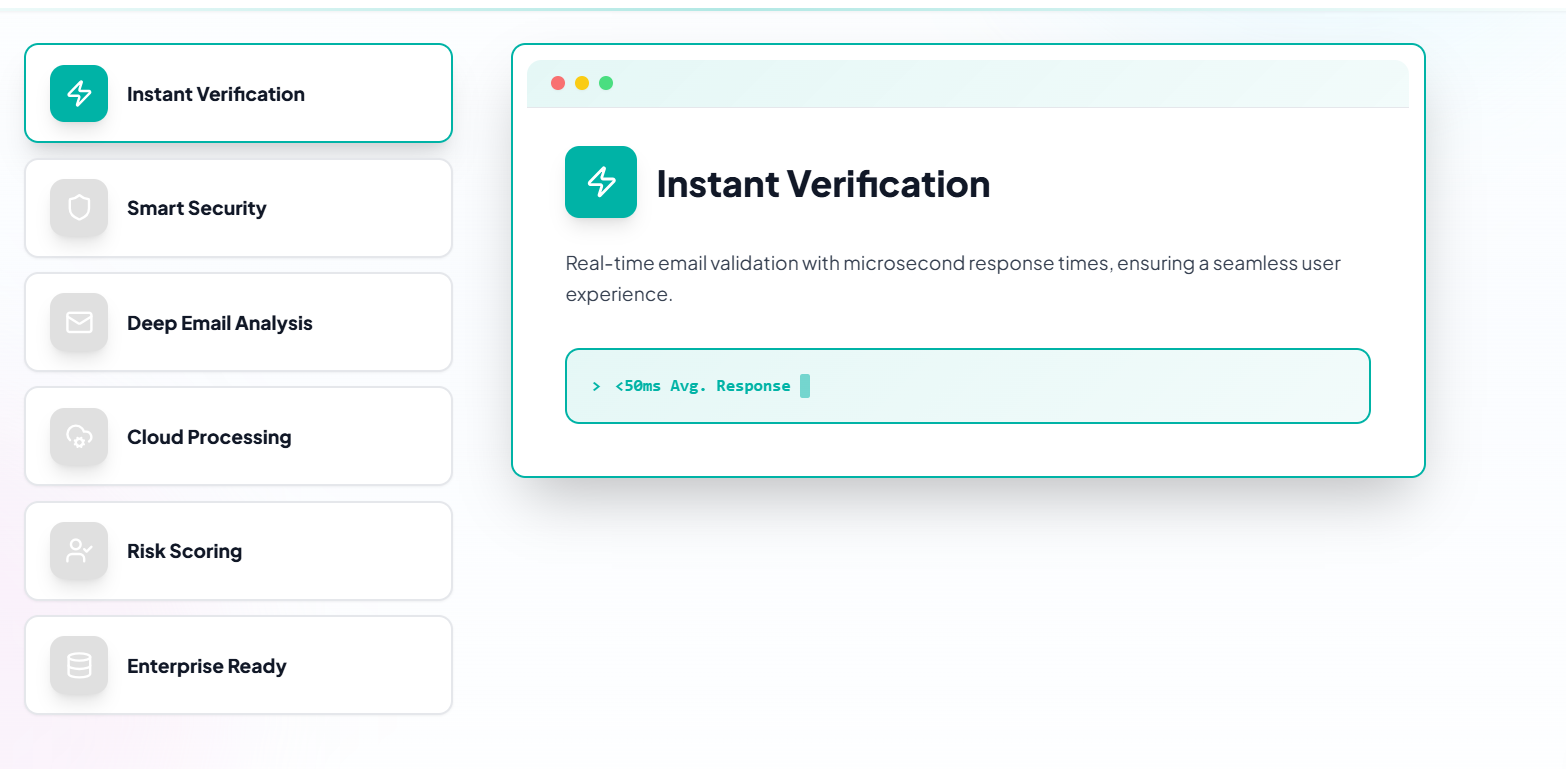The image size is (1566, 769).
Task: Select the Cloud Processing cloud icon
Action: (78, 436)
